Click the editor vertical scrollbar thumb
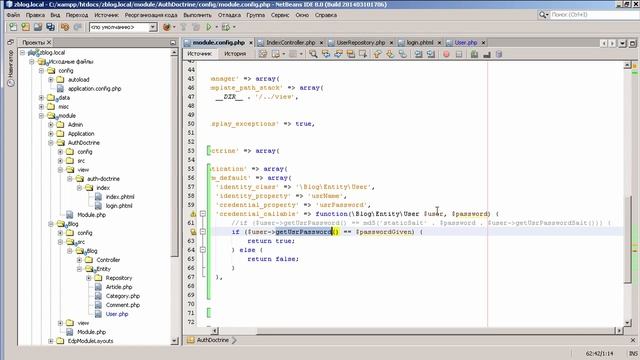Image resolution: width=640 pixels, height=360 pixels. tap(628, 239)
